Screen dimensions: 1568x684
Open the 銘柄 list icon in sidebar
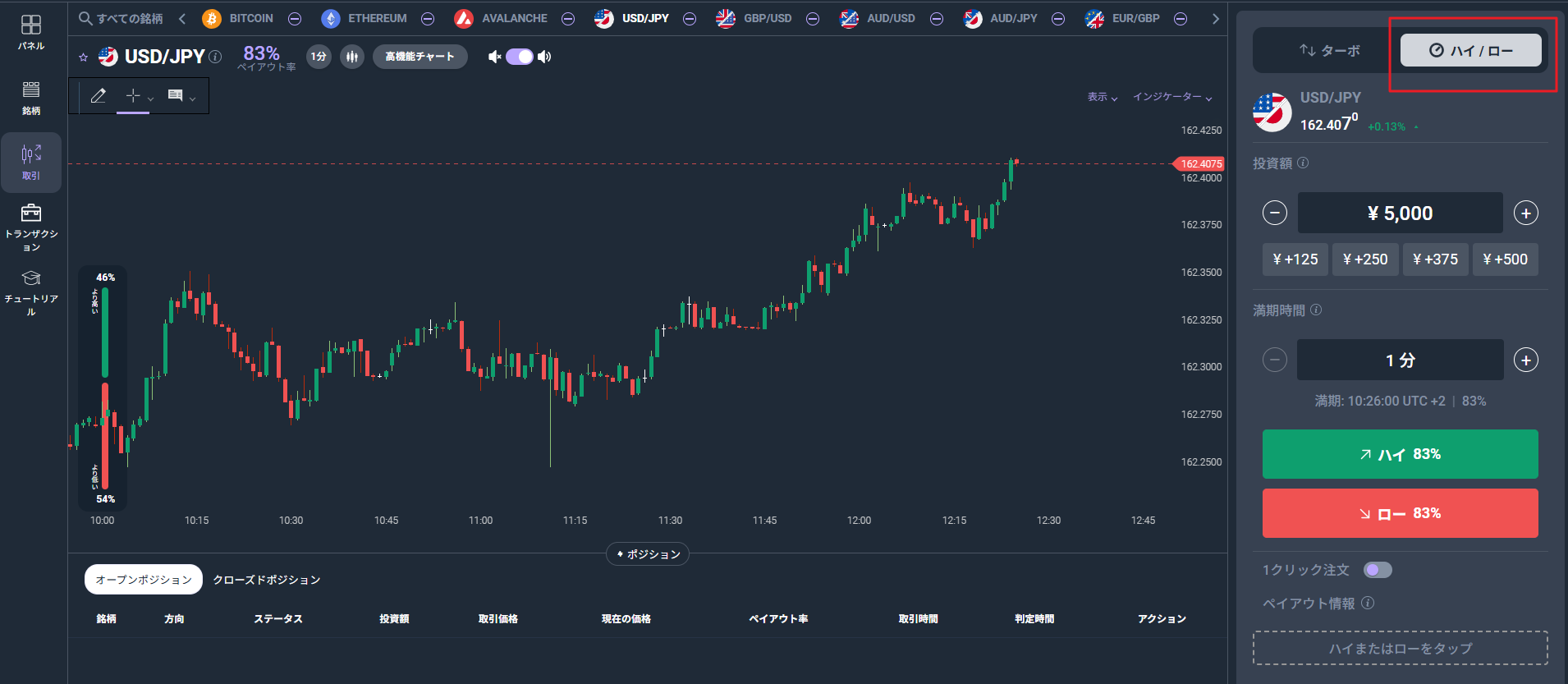coord(31,90)
